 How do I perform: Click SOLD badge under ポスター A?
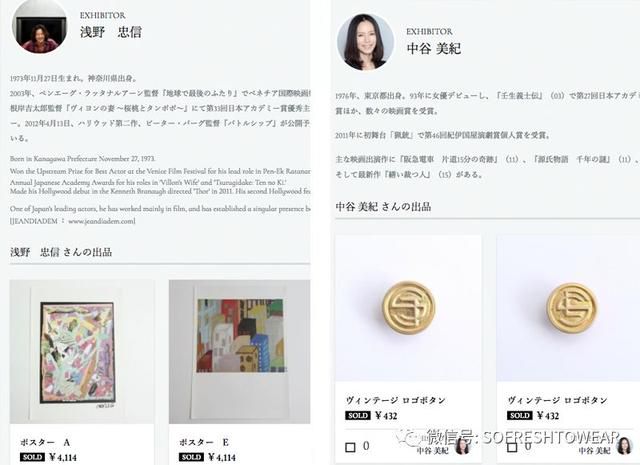coord(32,457)
